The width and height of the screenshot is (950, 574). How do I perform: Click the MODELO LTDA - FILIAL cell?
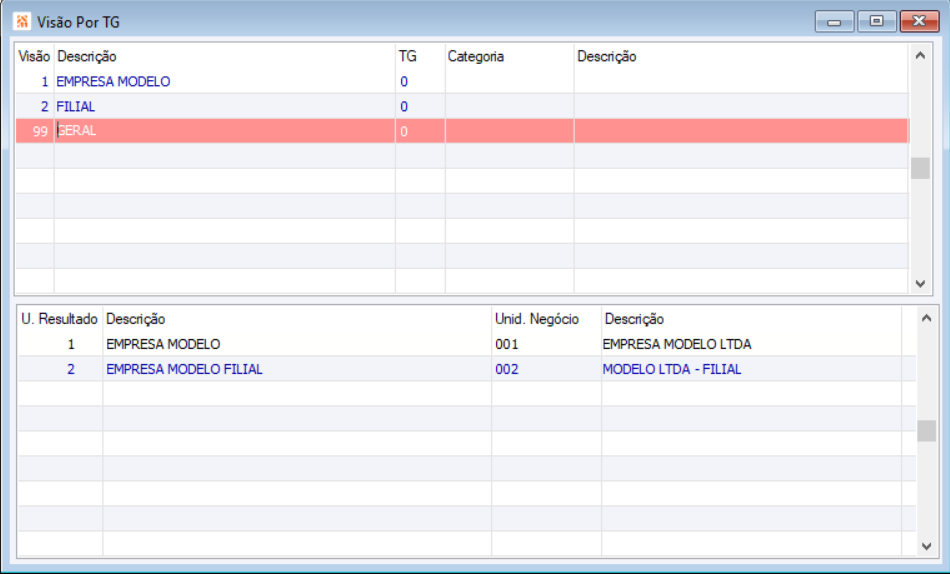click(x=672, y=369)
